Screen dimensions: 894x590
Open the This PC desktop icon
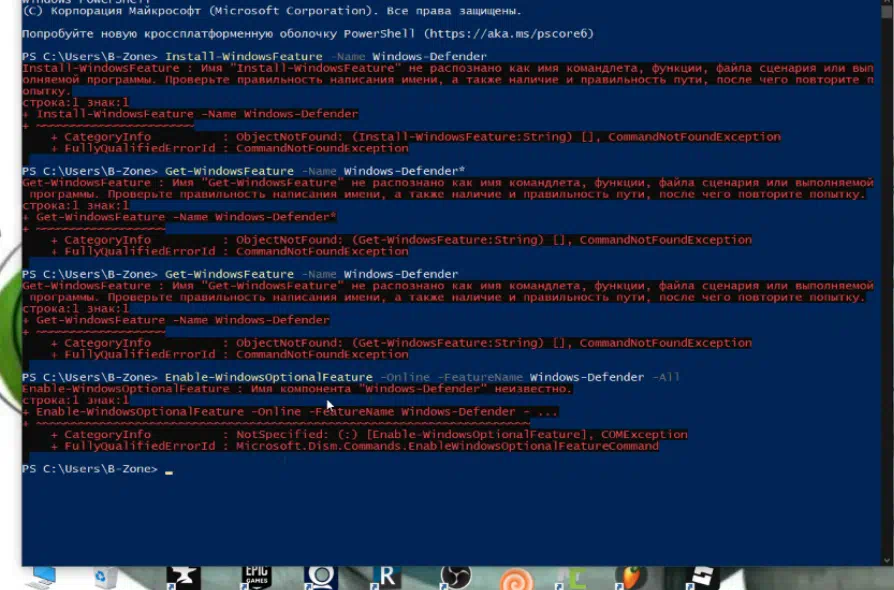point(42,578)
